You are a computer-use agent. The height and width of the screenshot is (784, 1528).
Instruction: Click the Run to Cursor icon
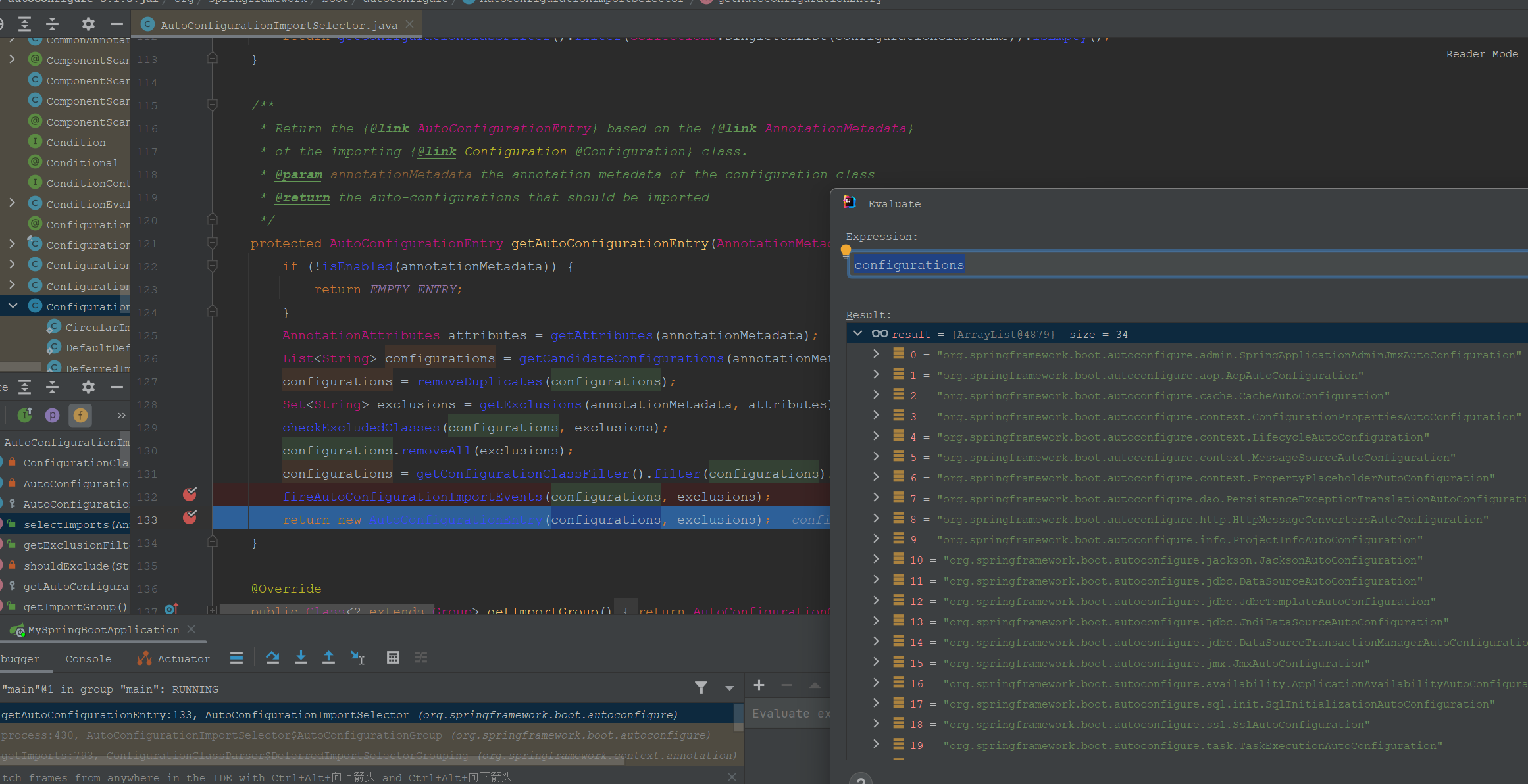coord(357,658)
